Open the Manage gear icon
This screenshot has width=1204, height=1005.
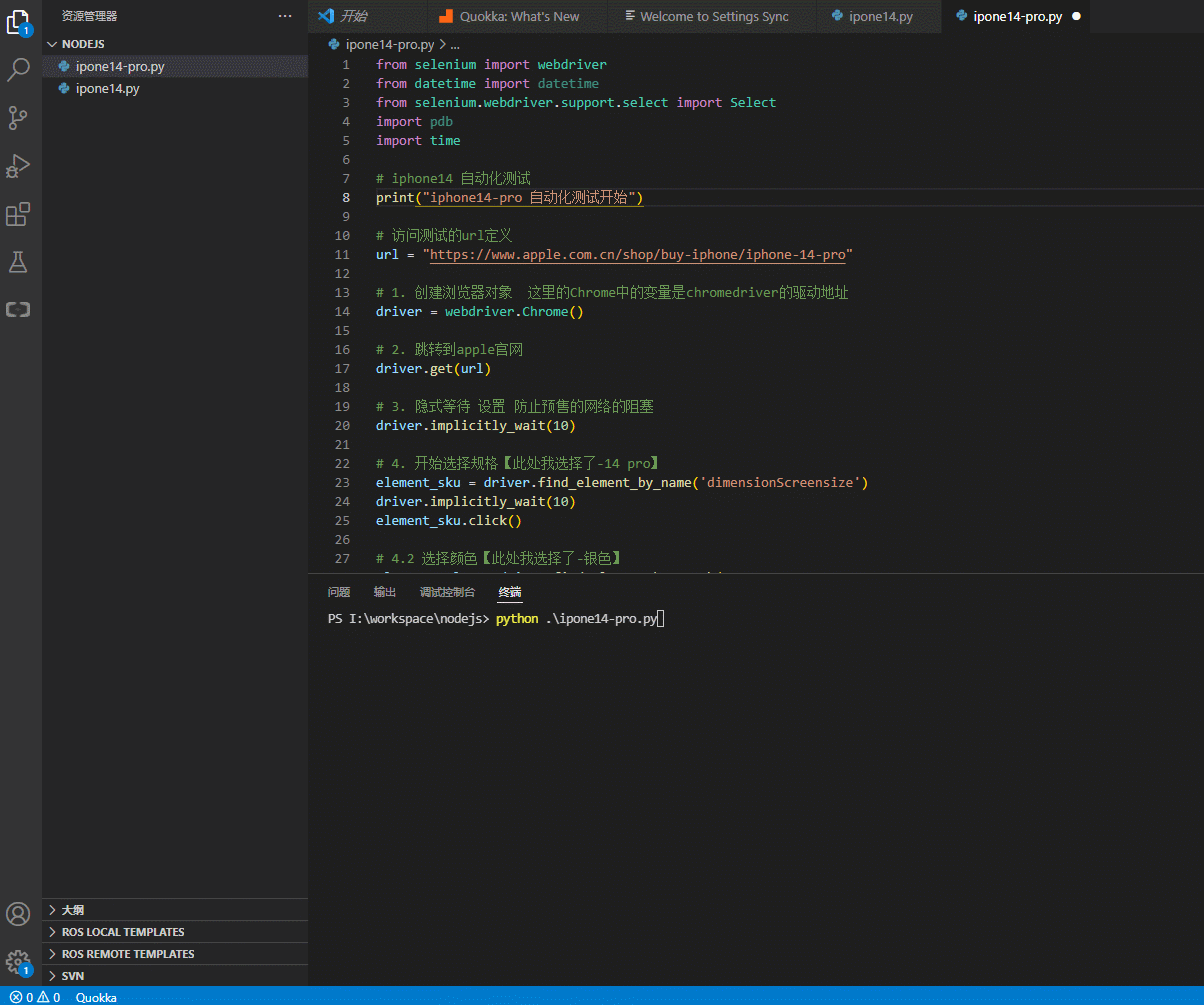click(18, 962)
